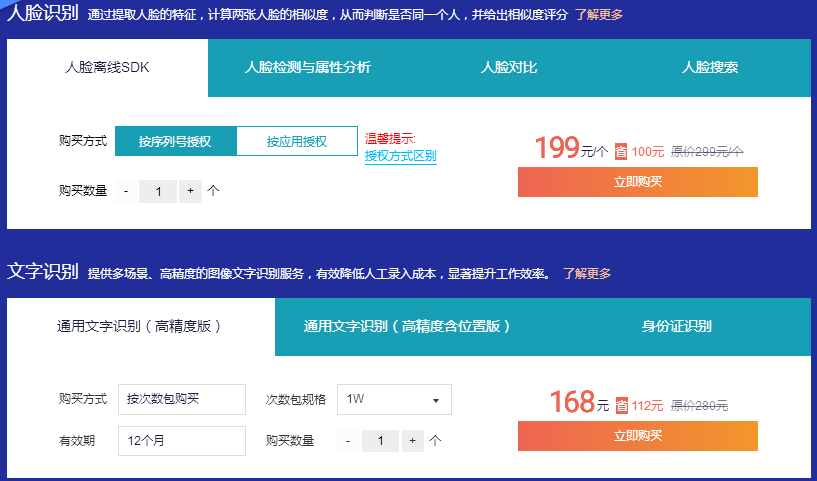This screenshot has width=817, height=481.
Task: Select 按序列号授权 purchase option
Action: click(x=175, y=141)
